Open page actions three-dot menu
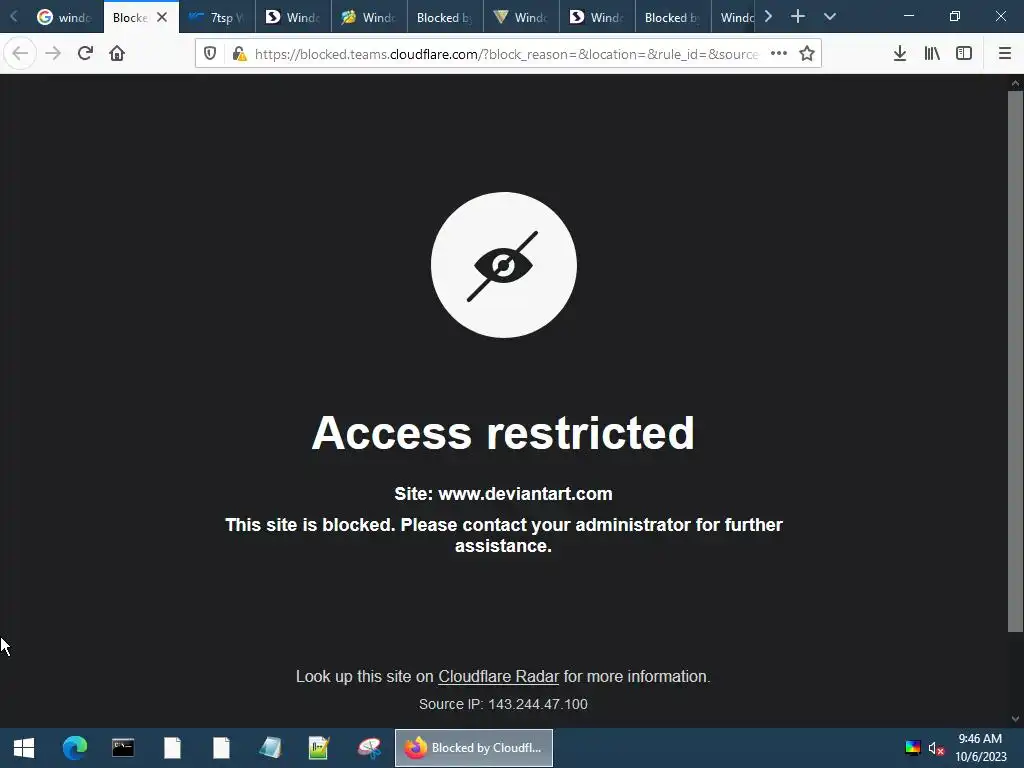 (x=778, y=54)
